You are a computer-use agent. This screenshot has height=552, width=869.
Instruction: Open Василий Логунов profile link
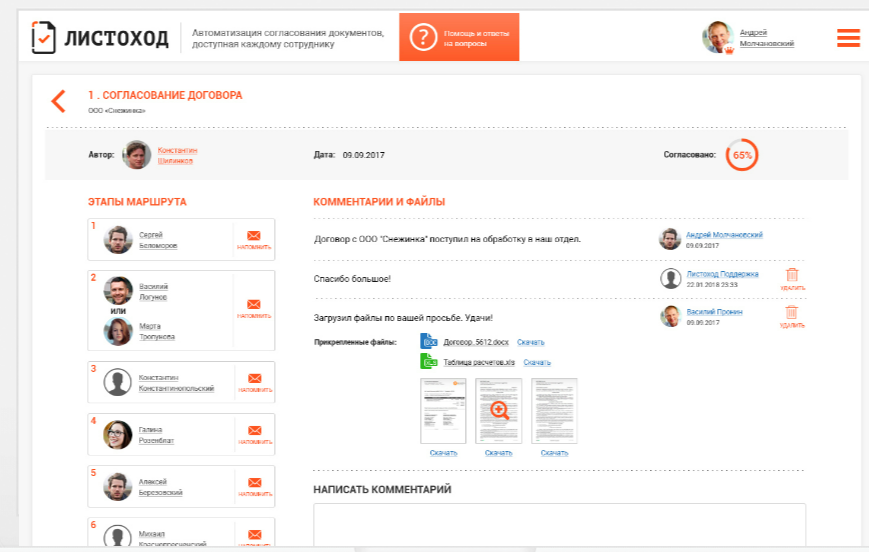pos(153,292)
